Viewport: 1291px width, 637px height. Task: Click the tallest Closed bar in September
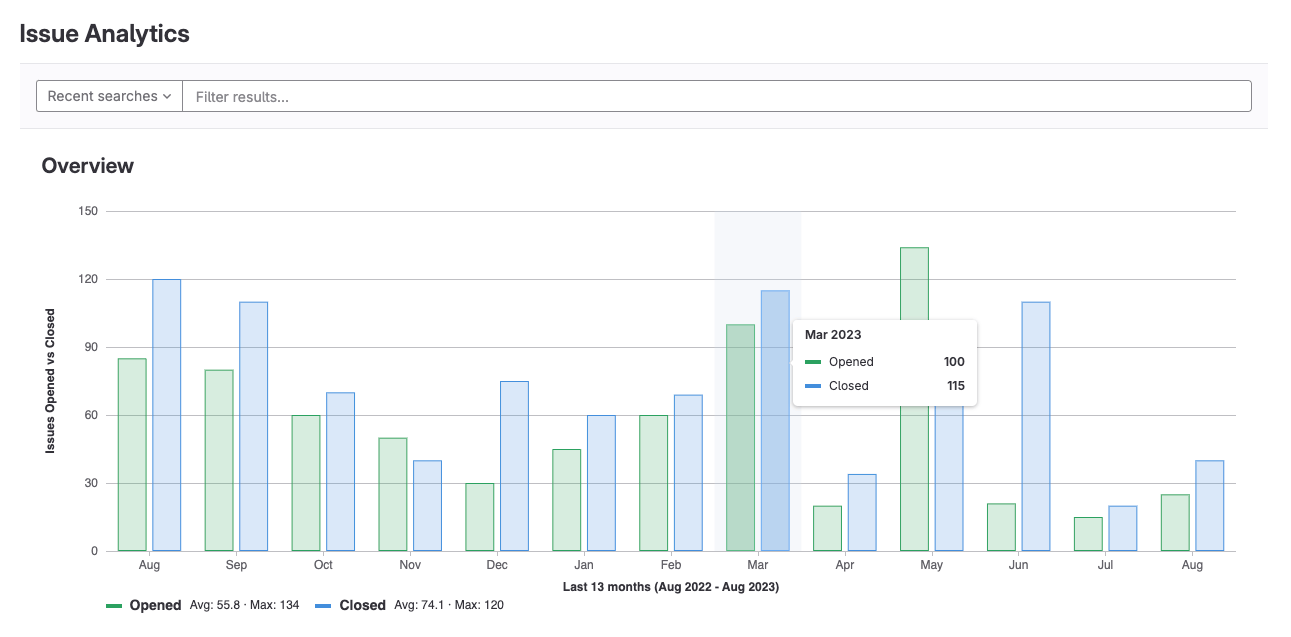click(x=252, y=420)
